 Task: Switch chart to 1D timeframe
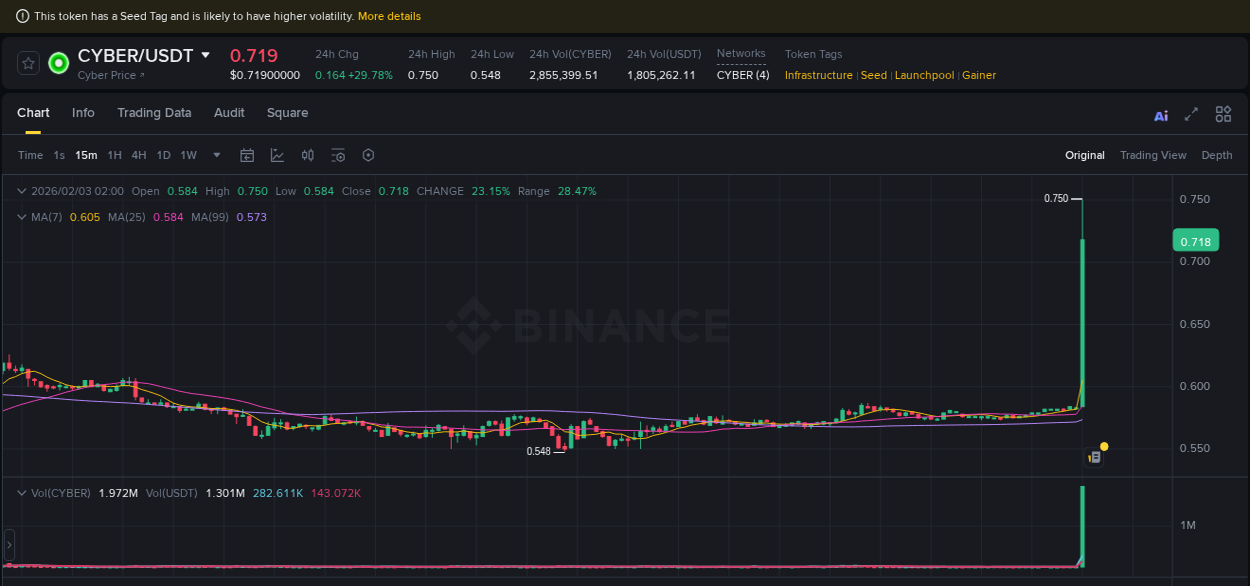click(x=163, y=155)
